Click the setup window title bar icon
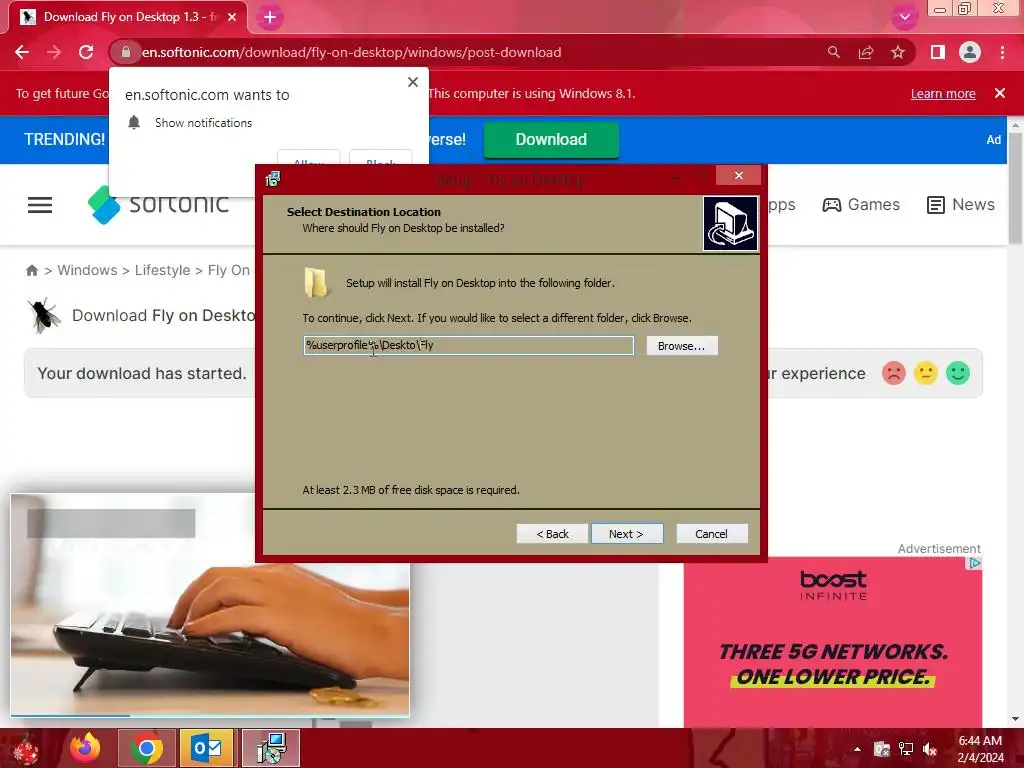The width and height of the screenshot is (1024, 768). pyautogui.click(x=273, y=178)
